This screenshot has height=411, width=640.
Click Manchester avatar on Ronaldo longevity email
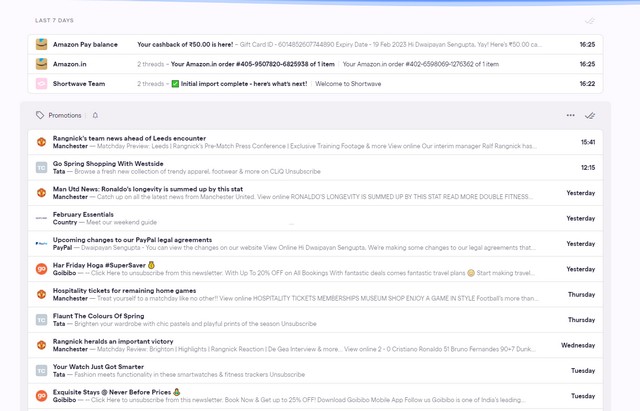[41, 193]
